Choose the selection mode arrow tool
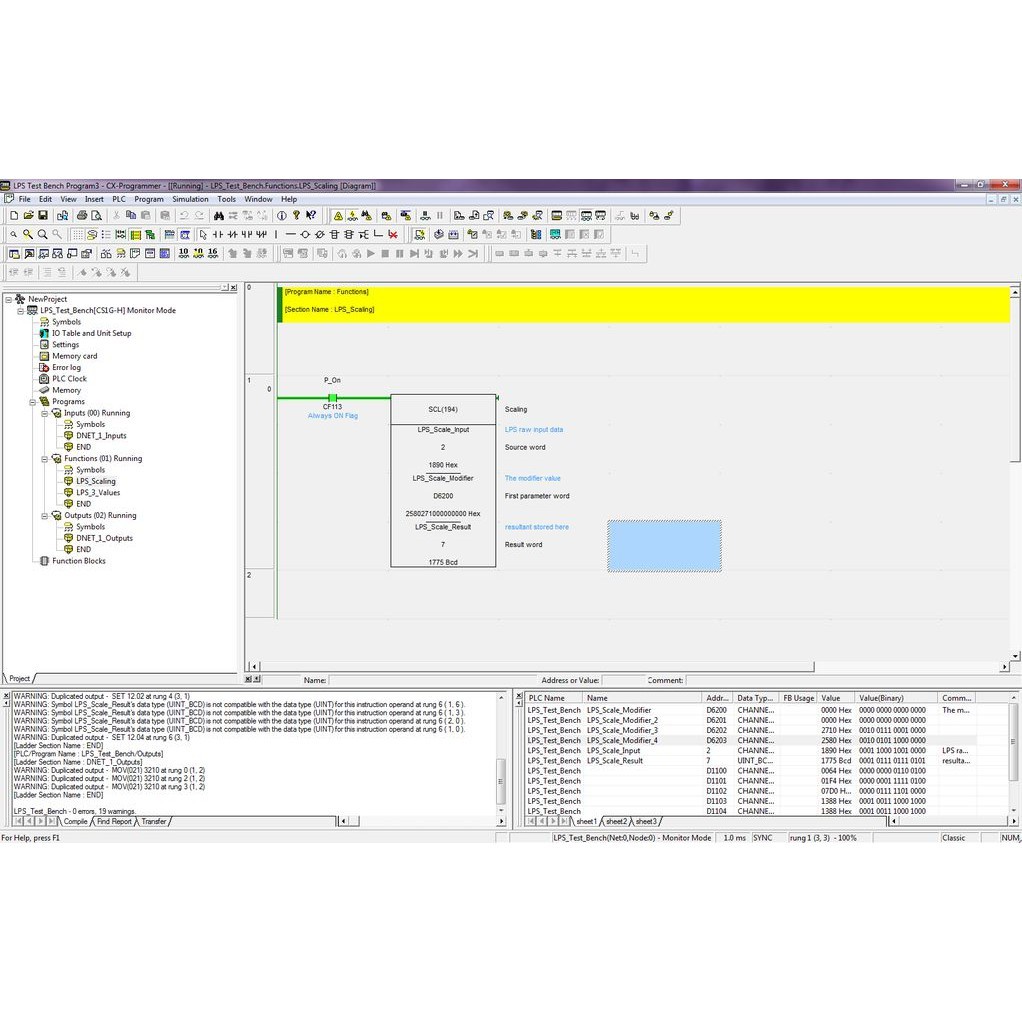The width and height of the screenshot is (1022, 1022). point(203,235)
